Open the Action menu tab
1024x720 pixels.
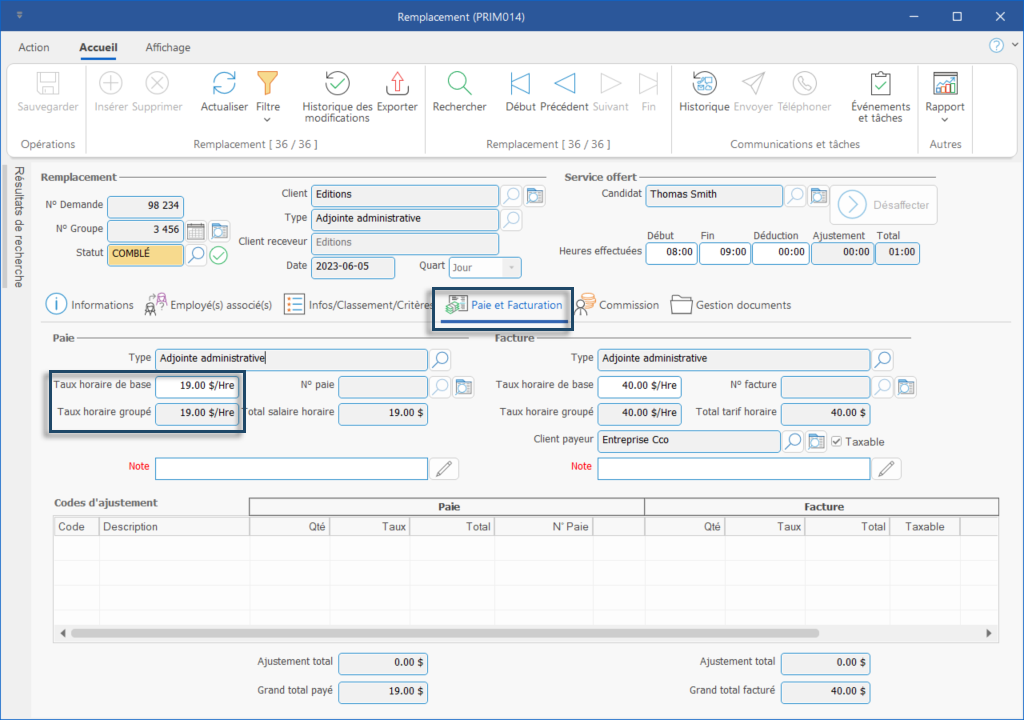click(x=34, y=47)
